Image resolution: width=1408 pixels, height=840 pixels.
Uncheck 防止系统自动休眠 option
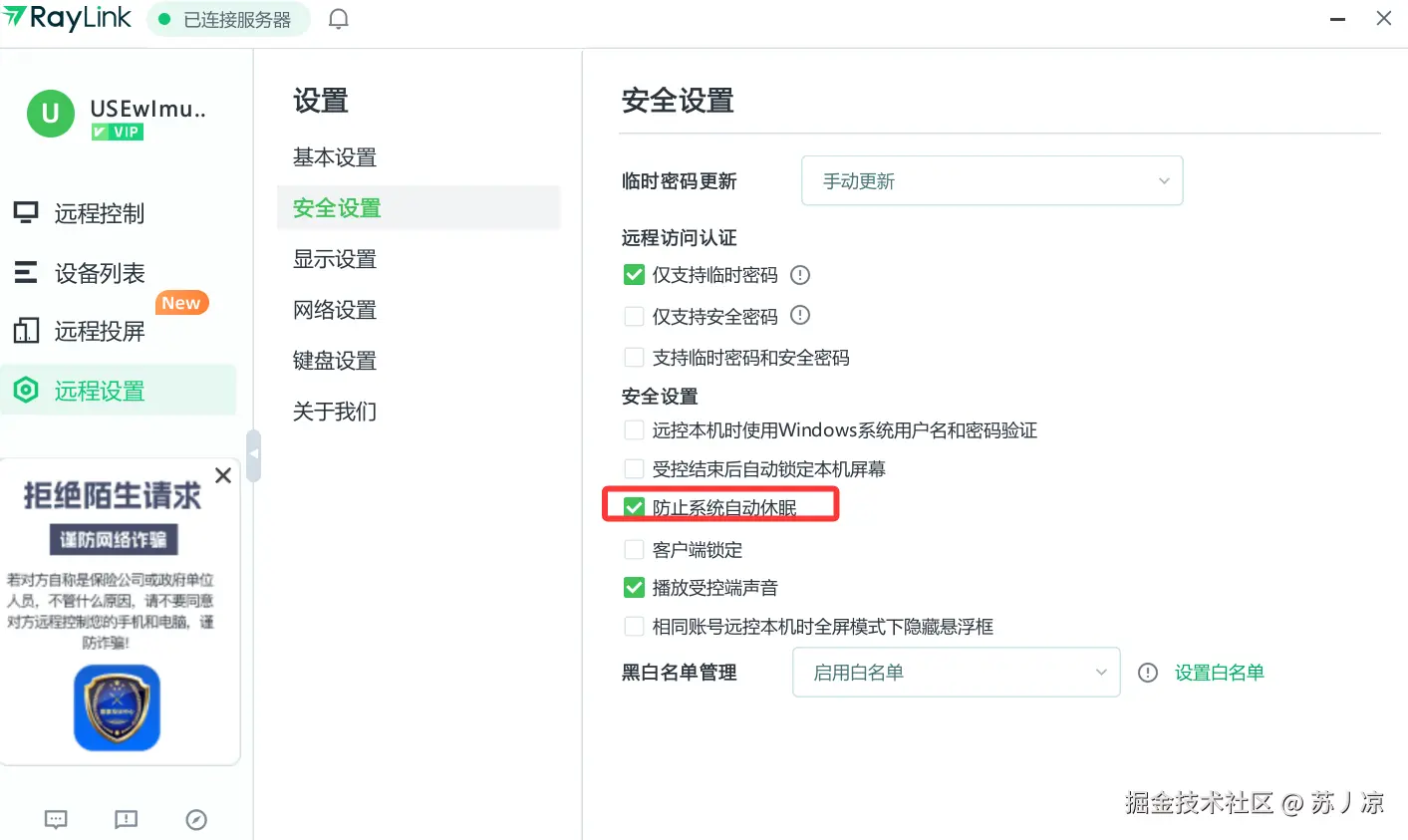coord(634,508)
